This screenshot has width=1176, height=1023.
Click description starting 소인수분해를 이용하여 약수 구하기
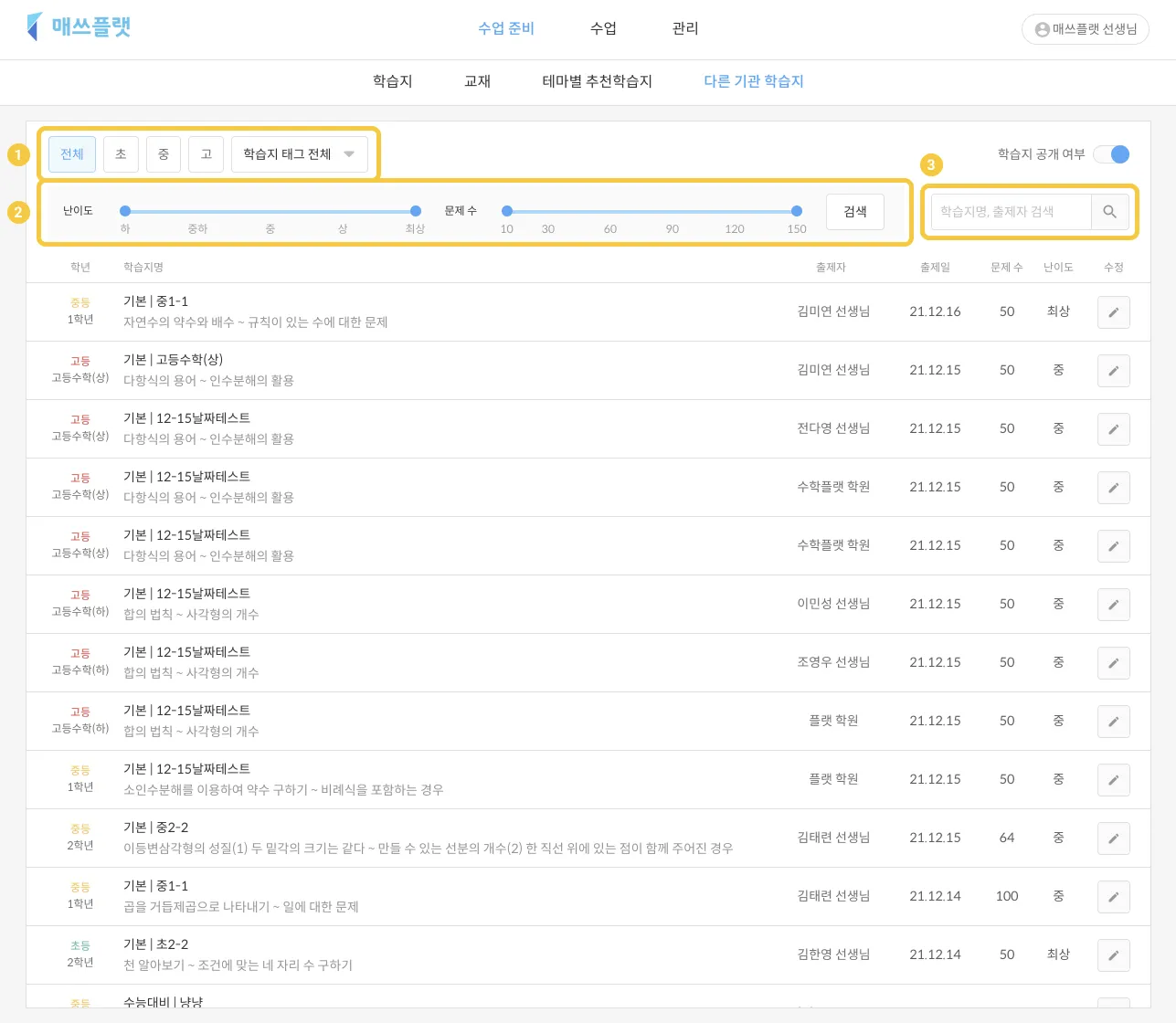[283, 790]
